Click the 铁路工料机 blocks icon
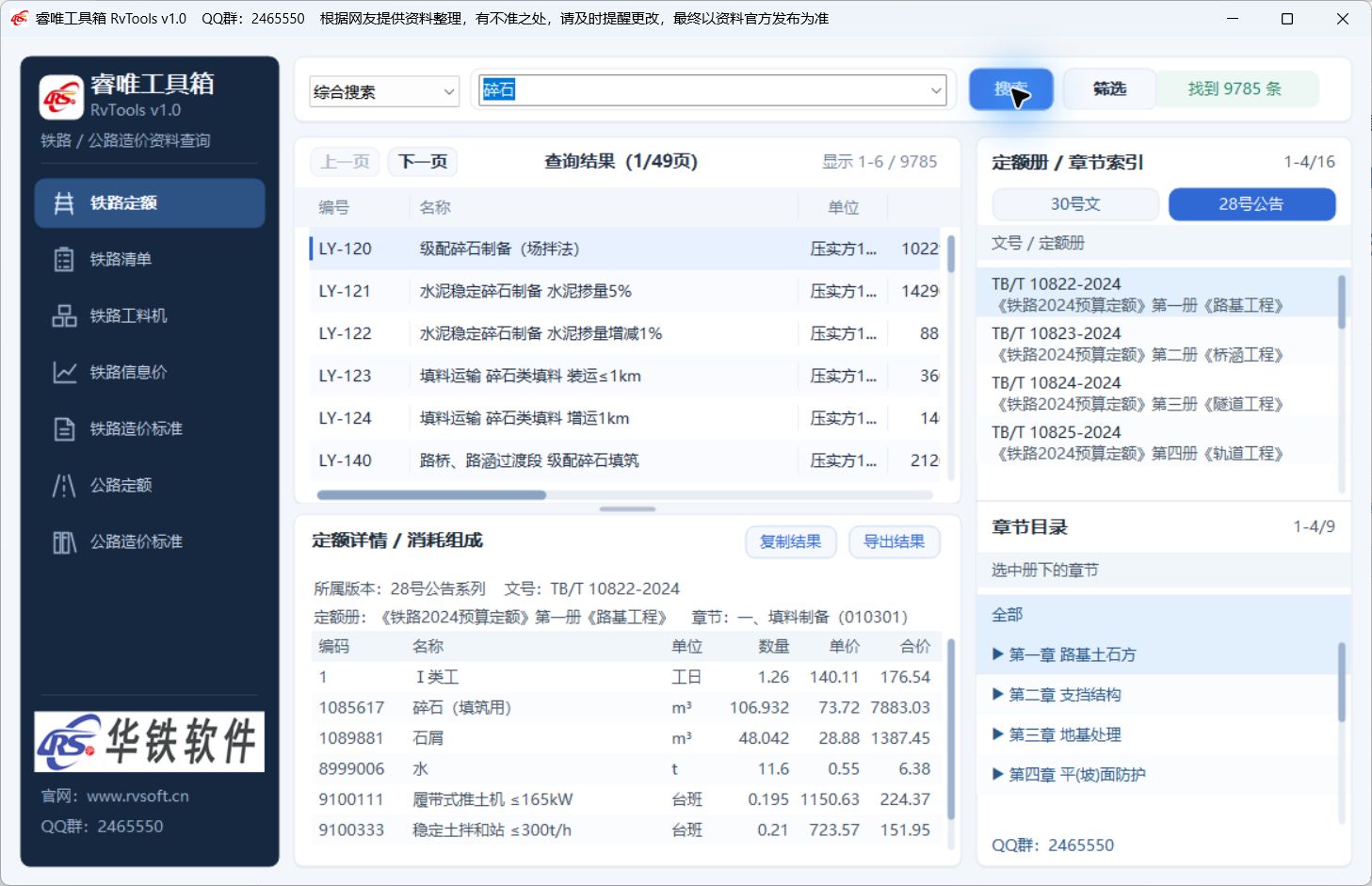The image size is (1372, 886). (64, 315)
